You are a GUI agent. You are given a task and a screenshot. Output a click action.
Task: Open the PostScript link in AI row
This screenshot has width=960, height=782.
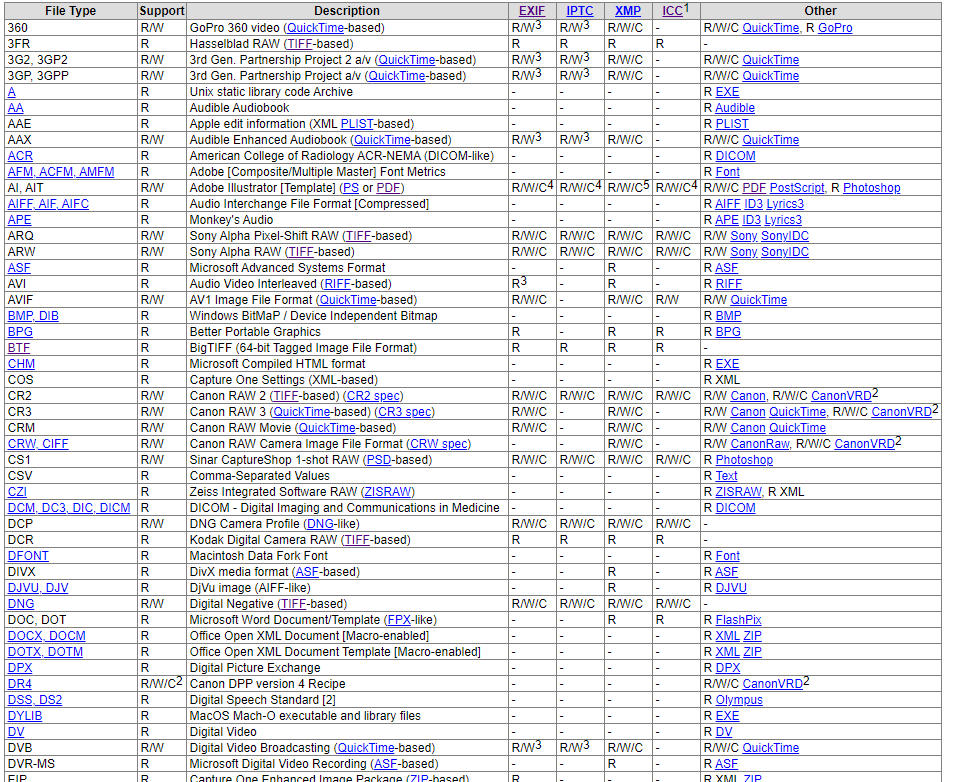tap(797, 188)
